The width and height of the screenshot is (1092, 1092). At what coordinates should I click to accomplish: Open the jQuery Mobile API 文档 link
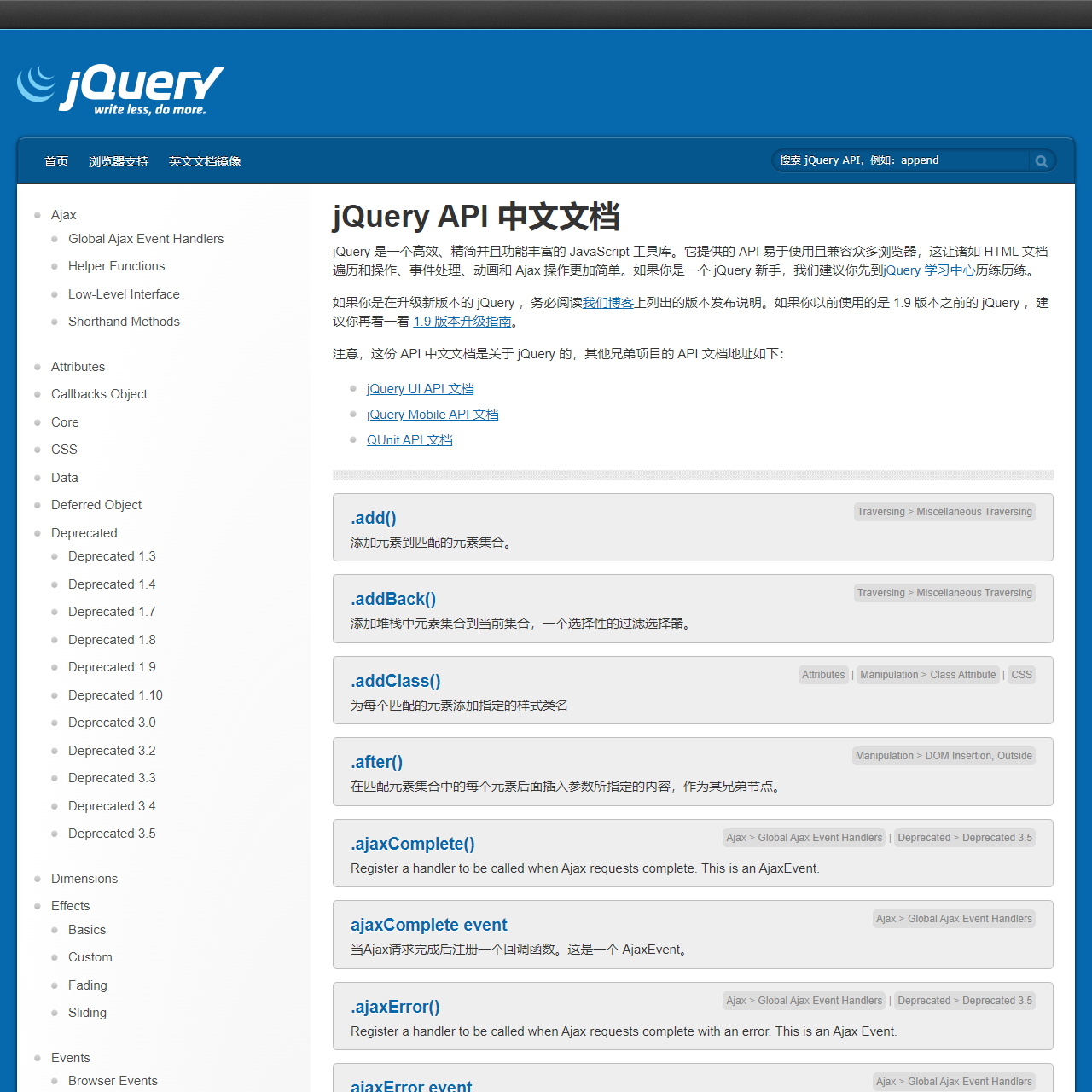pyautogui.click(x=433, y=415)
